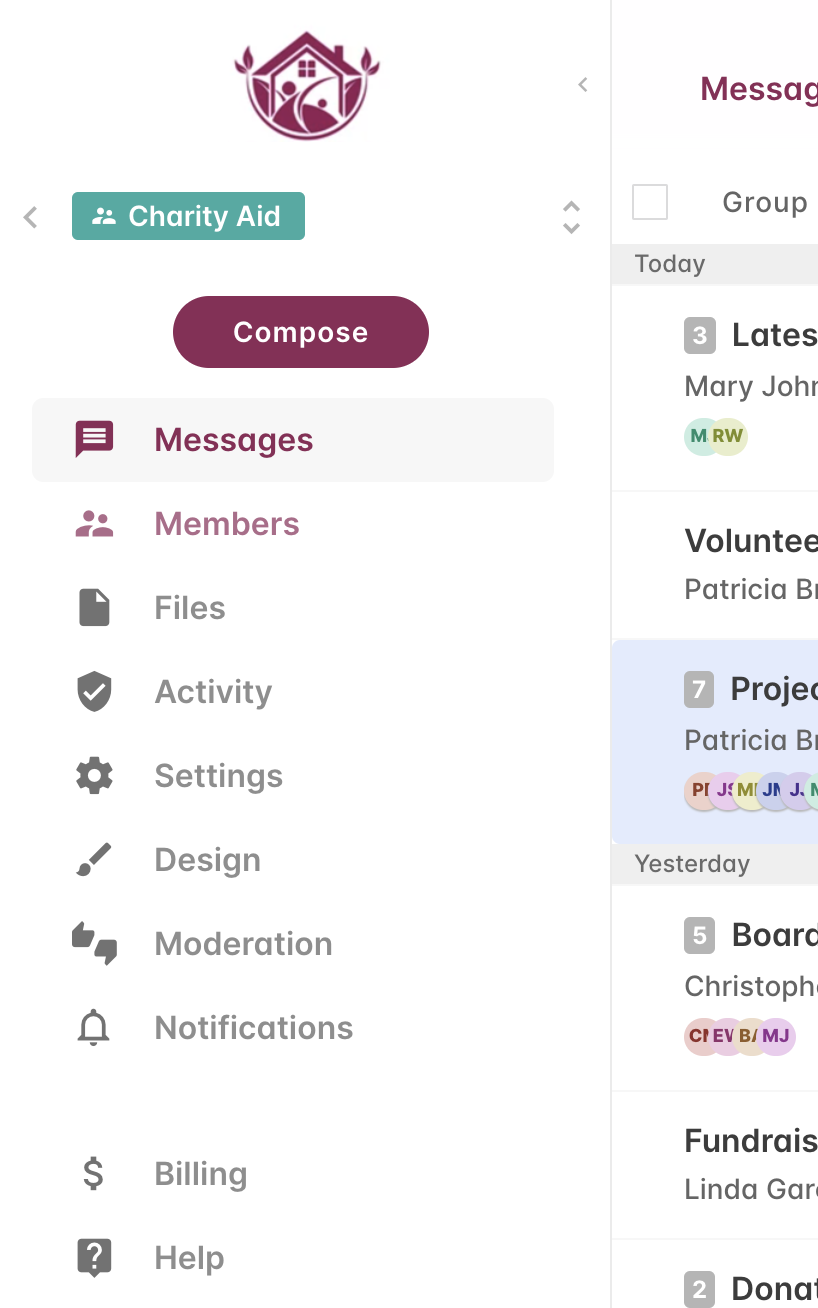Collapse the sidebar with the top chevron
818x1308 pixels.
point(583,85)
